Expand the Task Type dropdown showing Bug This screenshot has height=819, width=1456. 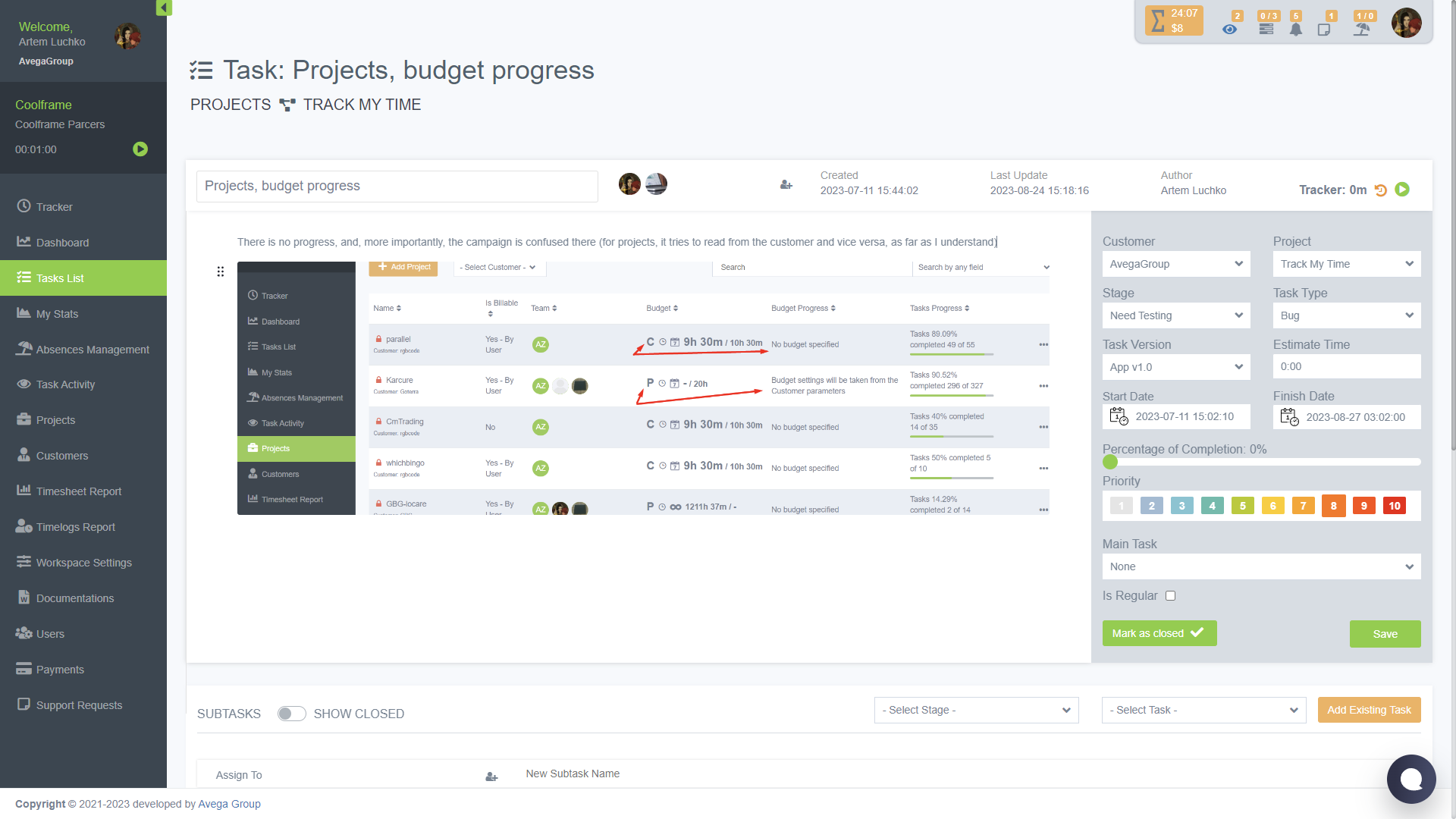coord(1346,315)
